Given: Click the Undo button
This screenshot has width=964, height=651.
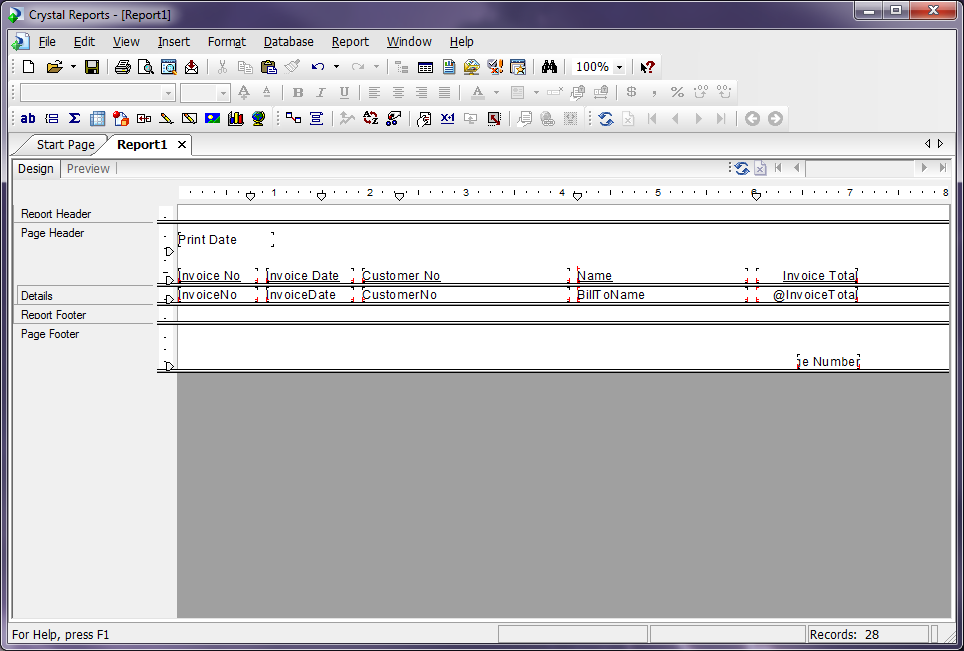Looking at the screenshot, I should pyautogui.click(x=318, y=66).
